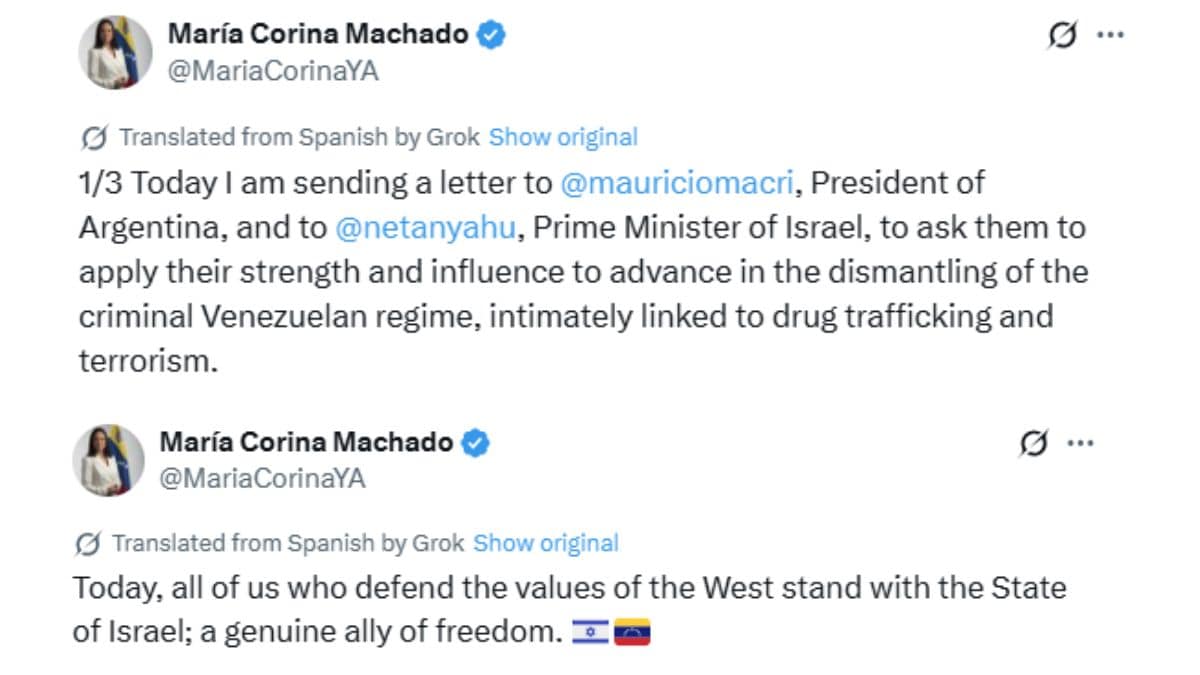This screenshot has height=675, width=1200.
Task: Click the @MariaCorinaYA handle on second tweet
Action: pos(262,479)
